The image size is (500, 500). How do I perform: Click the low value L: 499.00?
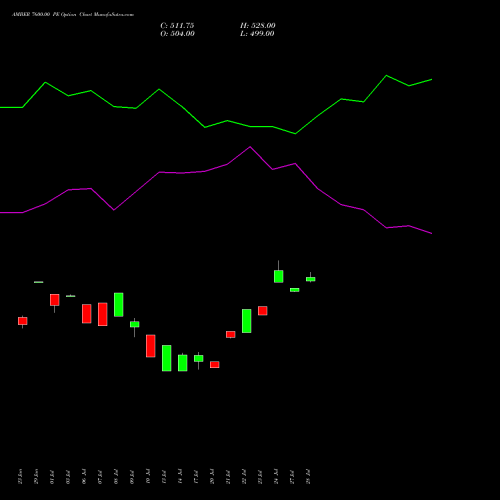pos(257,34)
